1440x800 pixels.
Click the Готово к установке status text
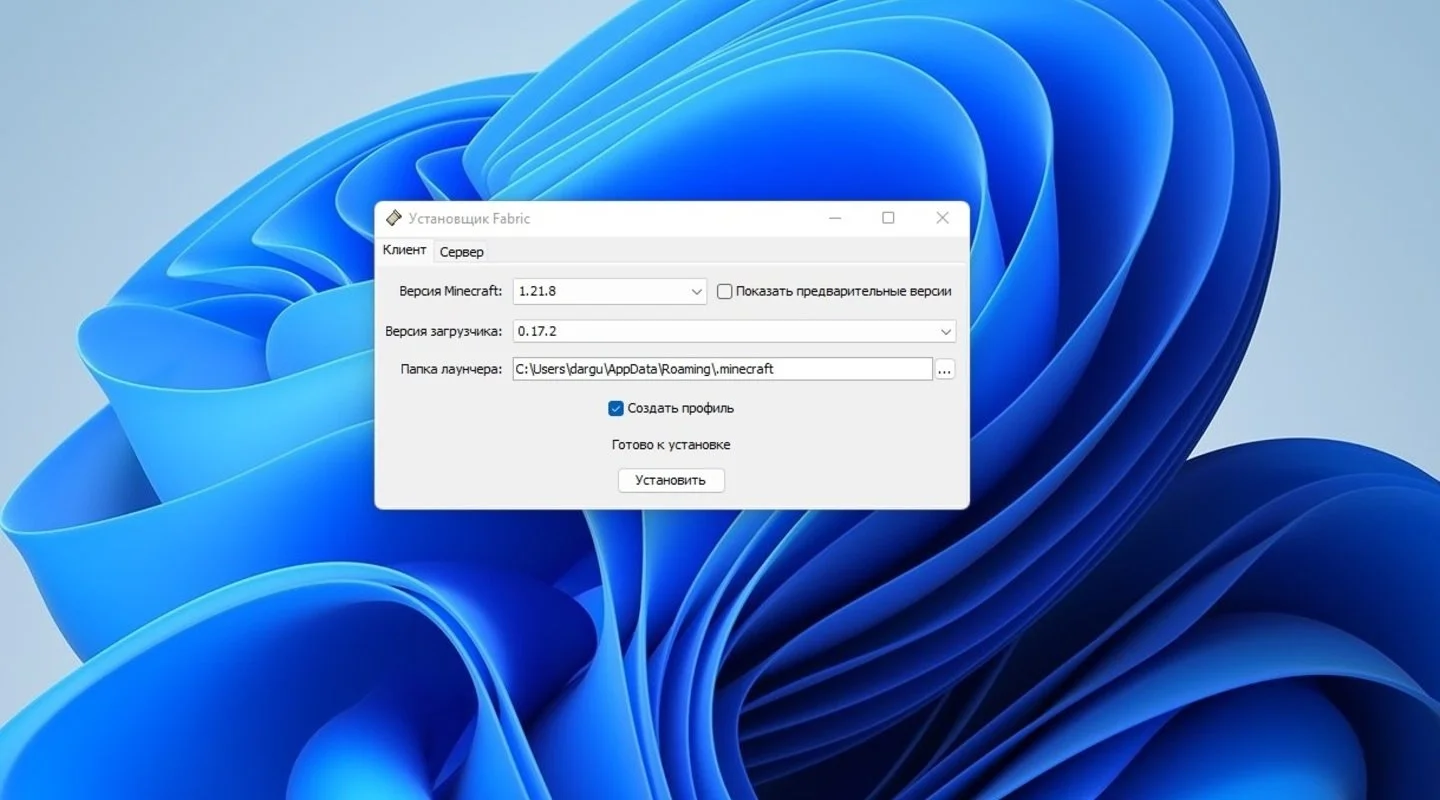pyautogui.click(x=671, y=444)
